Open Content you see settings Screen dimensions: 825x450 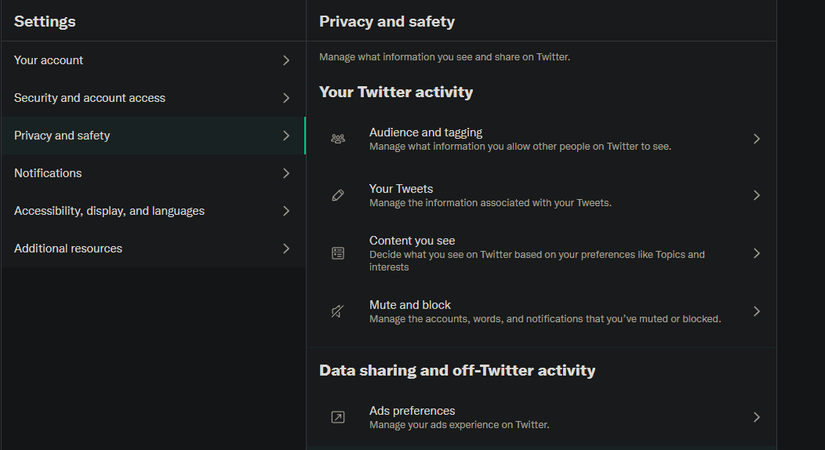pyautogui.click(x=541, y=253)
